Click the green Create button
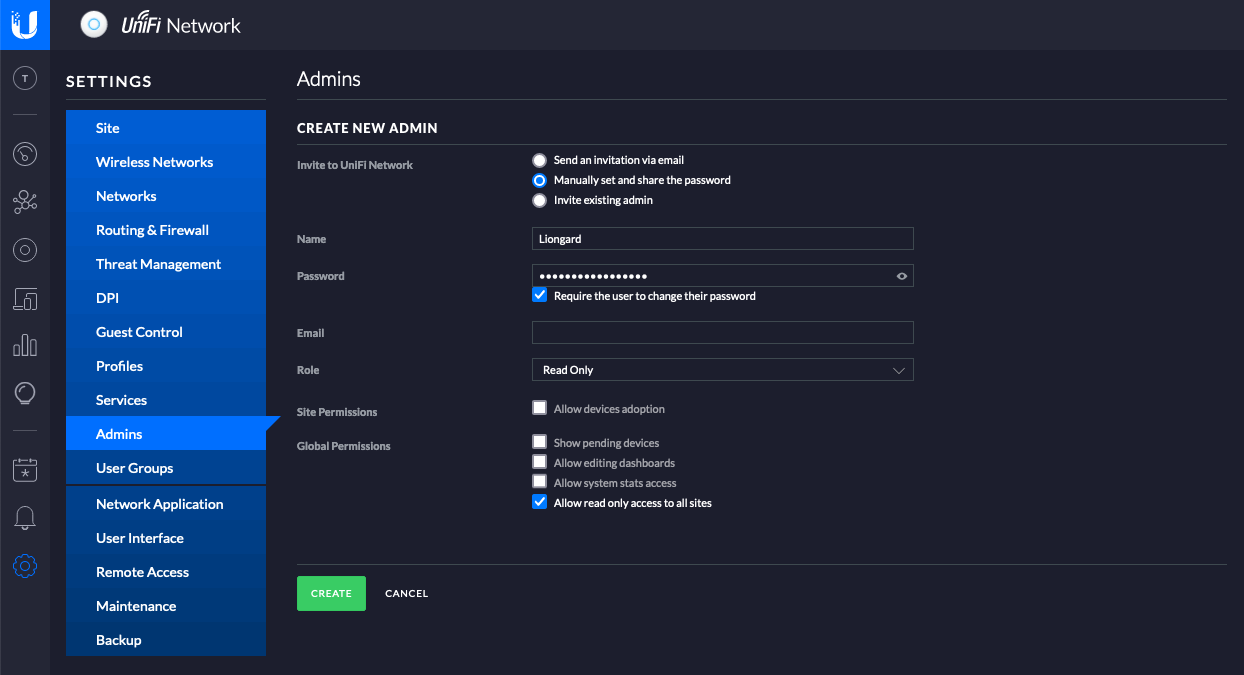The height and width of the screenshot is (675, 1244). pos(331,593)
